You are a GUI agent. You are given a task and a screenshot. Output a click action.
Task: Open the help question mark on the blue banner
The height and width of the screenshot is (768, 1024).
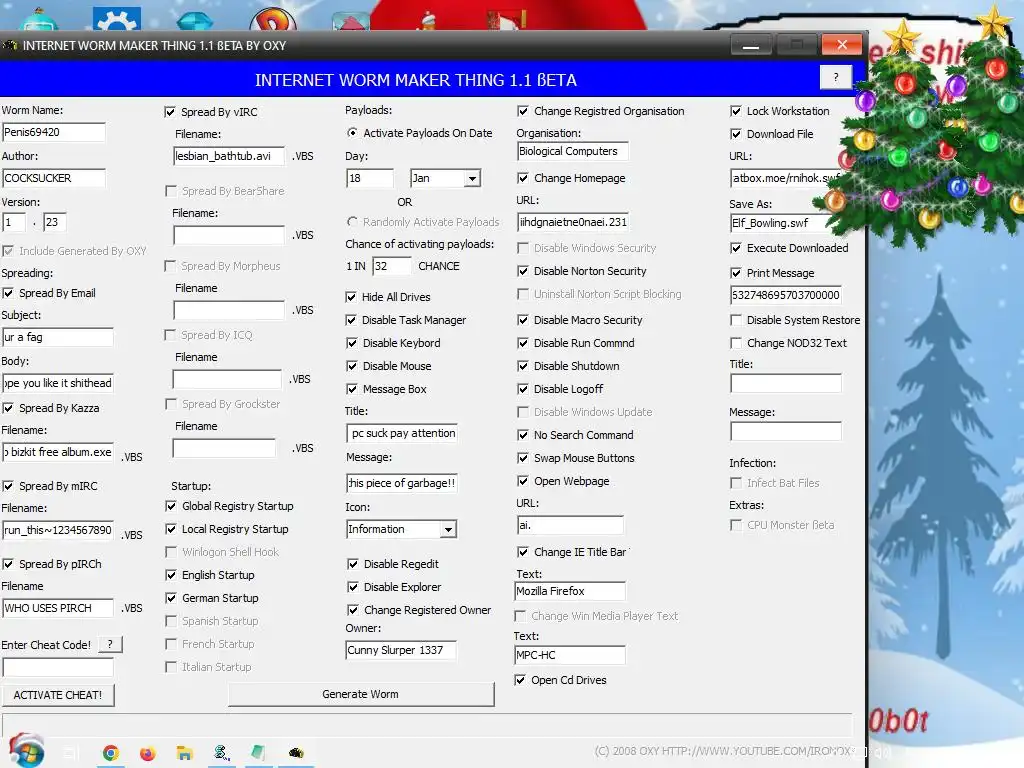835,78
